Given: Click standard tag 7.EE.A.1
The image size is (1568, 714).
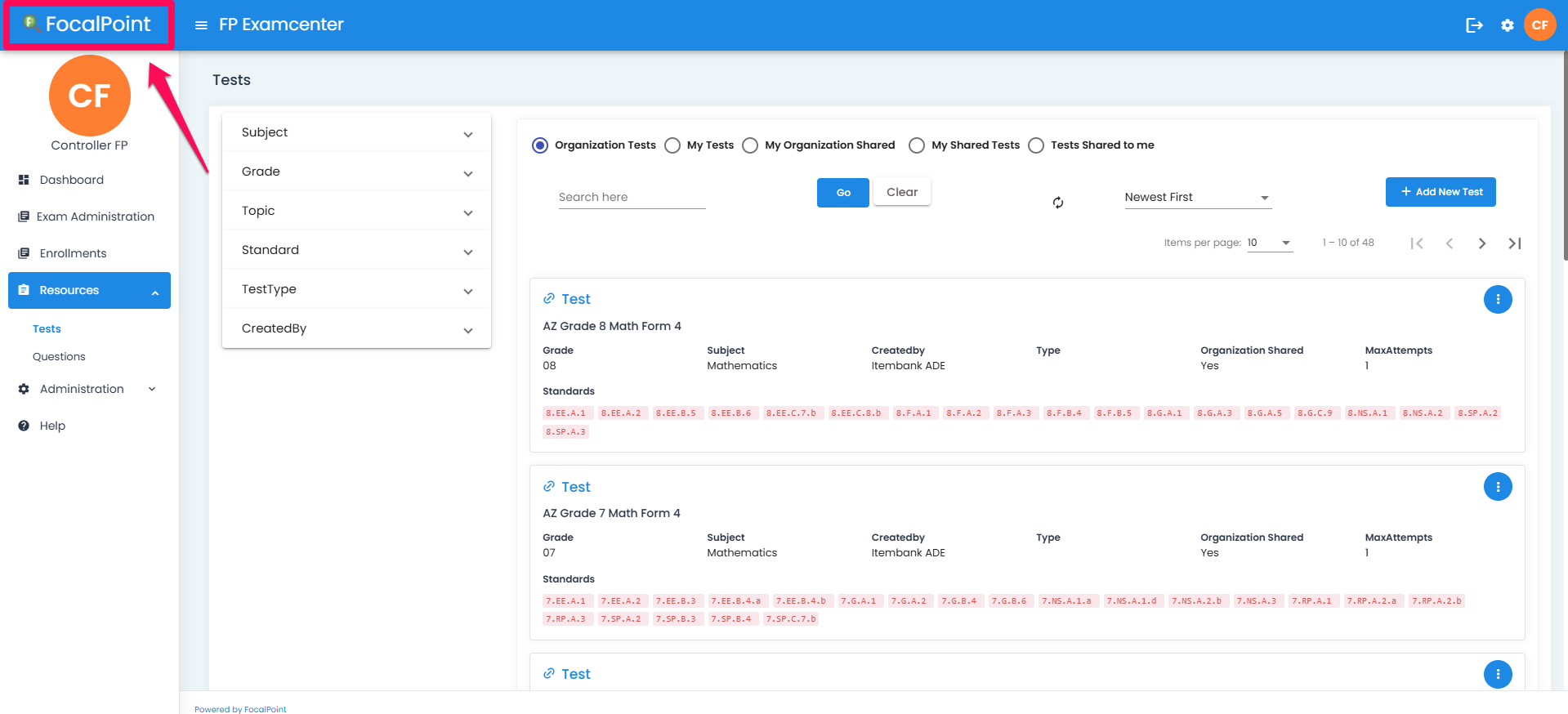Looking at the screenshot, I should click(x=566, y=601).
